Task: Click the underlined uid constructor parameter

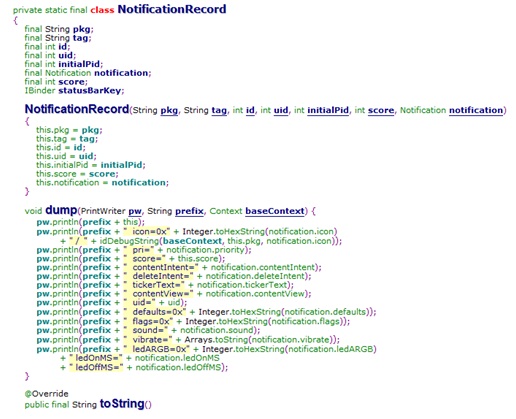Action: [281, 110]
